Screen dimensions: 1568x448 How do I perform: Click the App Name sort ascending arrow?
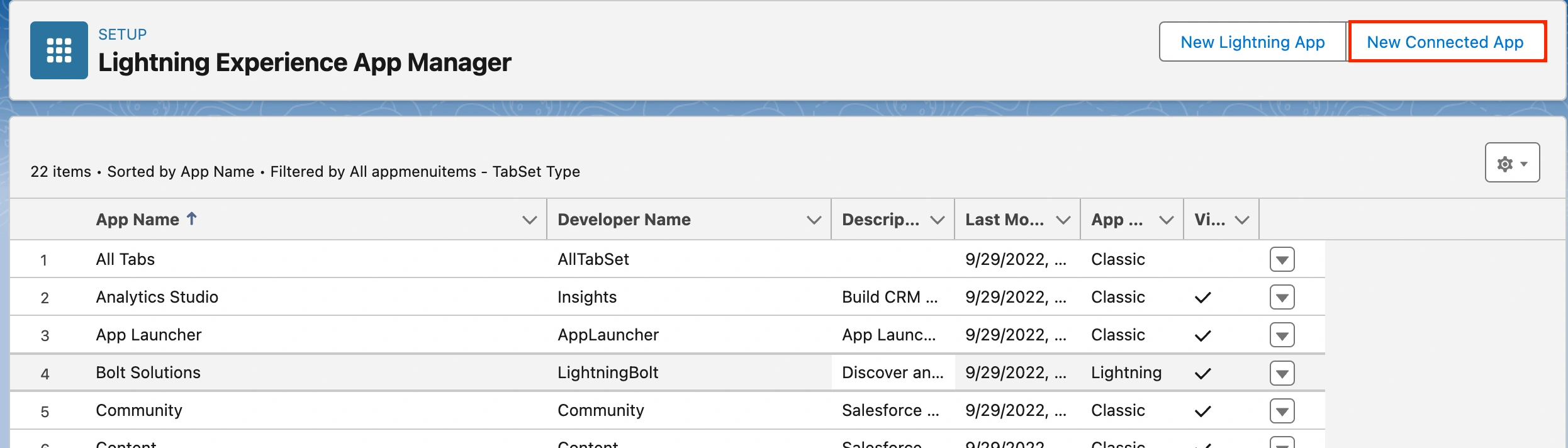tap(192, 218)
